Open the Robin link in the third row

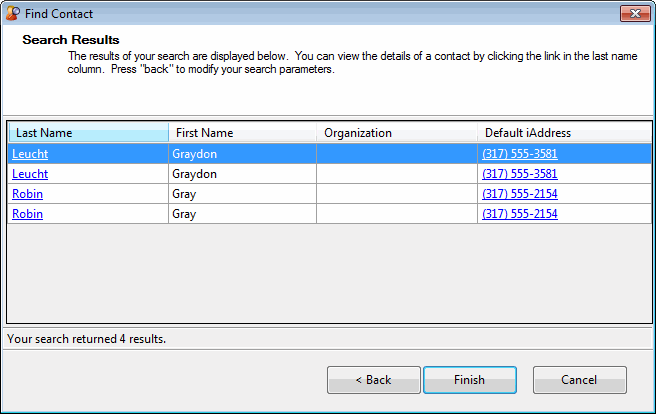[x=27, y=194]
